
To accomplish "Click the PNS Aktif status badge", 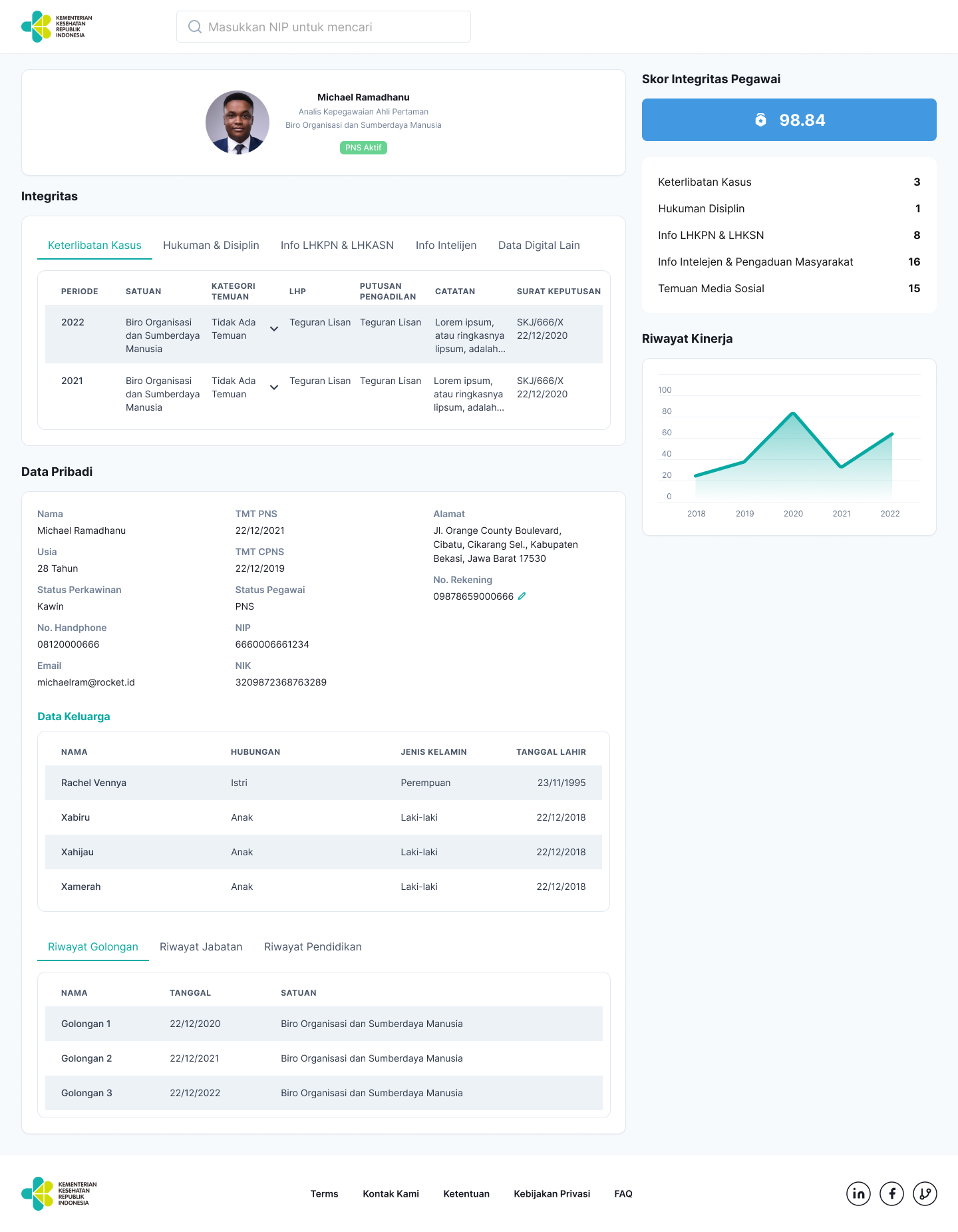I will 363,148.
